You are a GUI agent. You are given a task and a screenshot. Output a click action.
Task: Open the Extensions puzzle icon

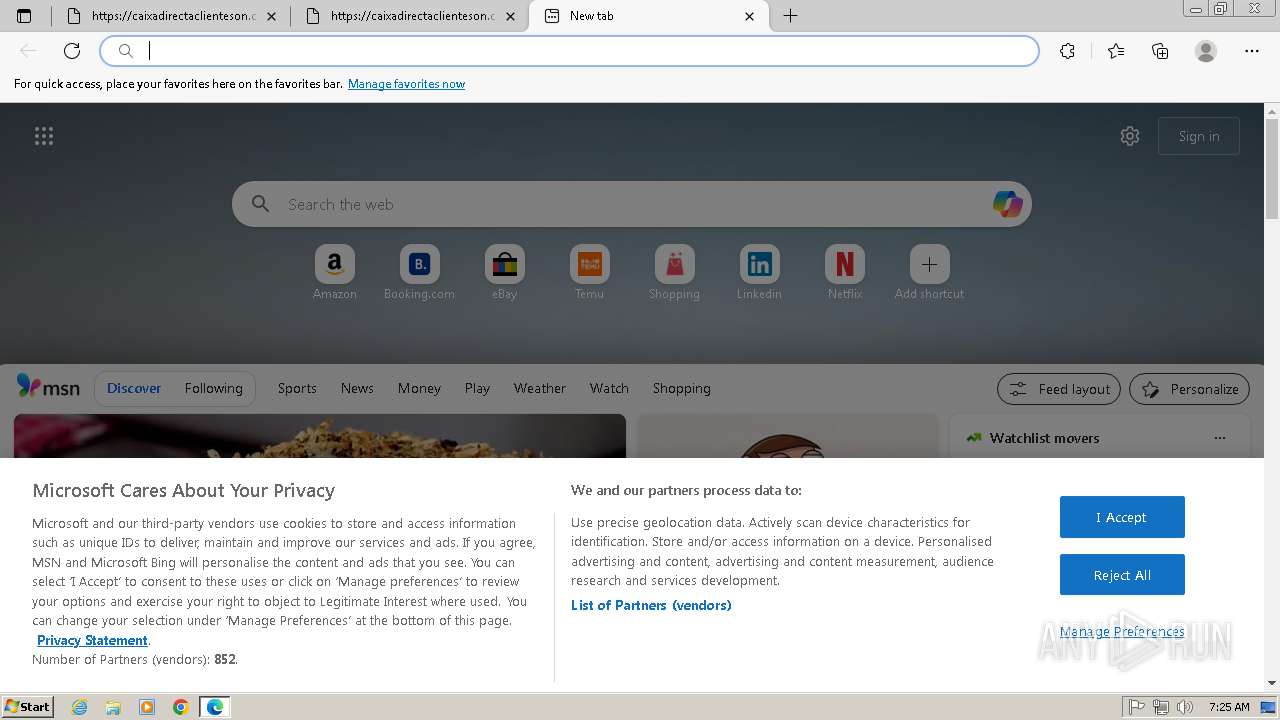pos(1067,51)
